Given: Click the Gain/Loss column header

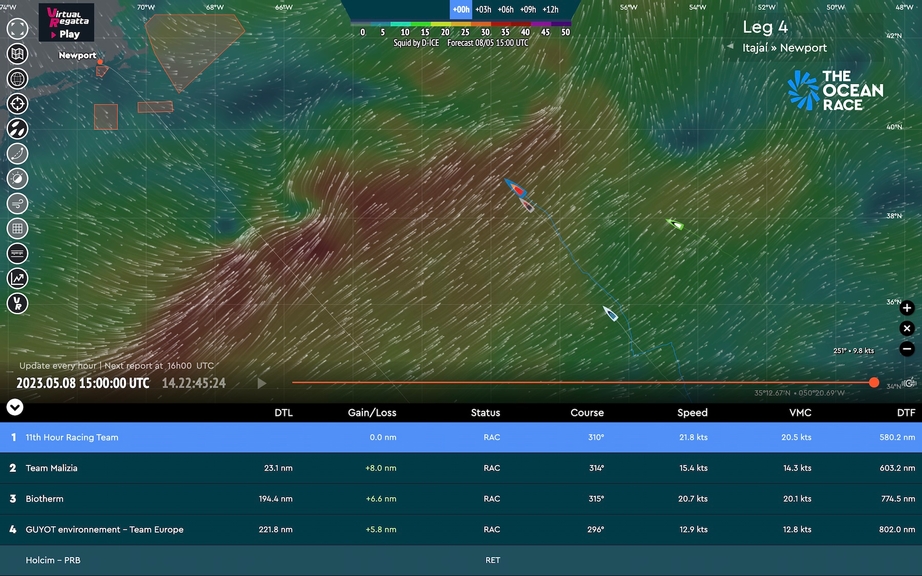Looking at the screenshot, I should 372,413.
